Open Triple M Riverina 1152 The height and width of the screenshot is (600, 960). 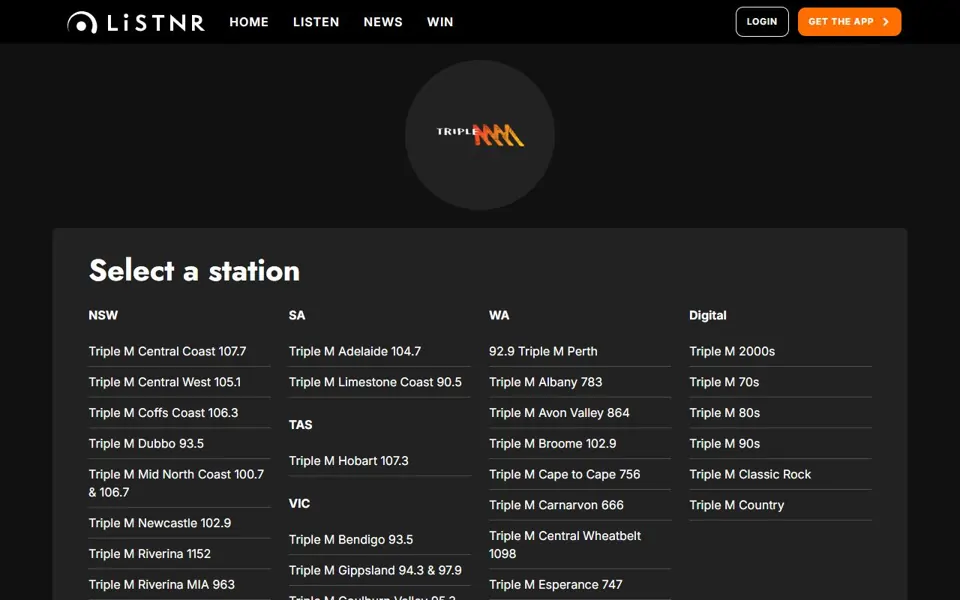click(x=149, y=553)
